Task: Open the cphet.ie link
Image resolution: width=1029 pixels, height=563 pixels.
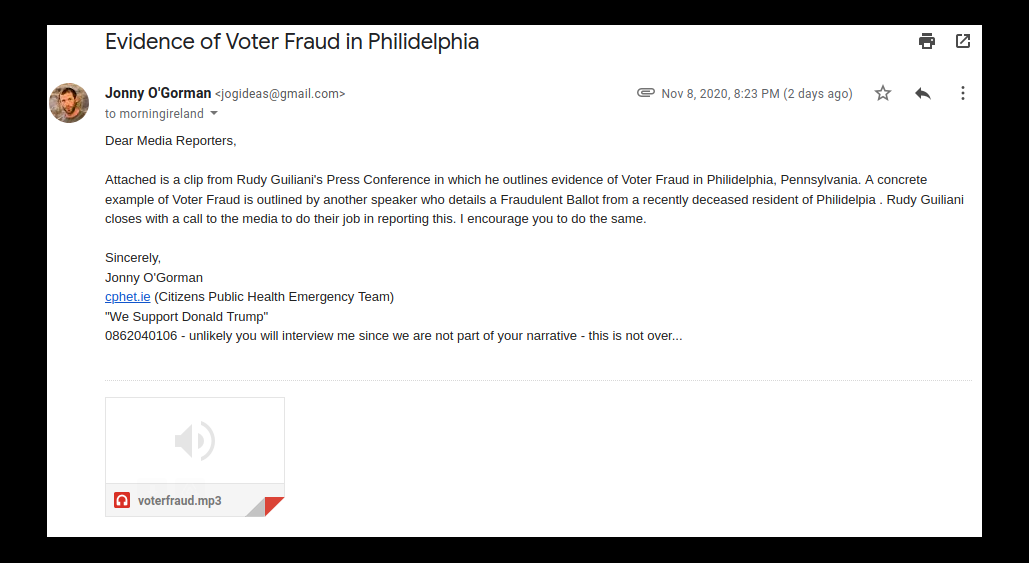Action: (128, 297)
